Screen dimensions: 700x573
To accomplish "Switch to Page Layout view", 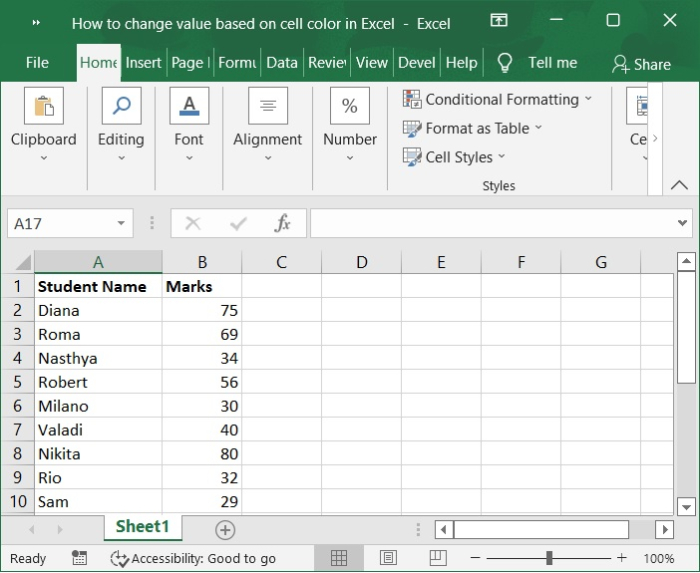I will (x=388, y=558).
